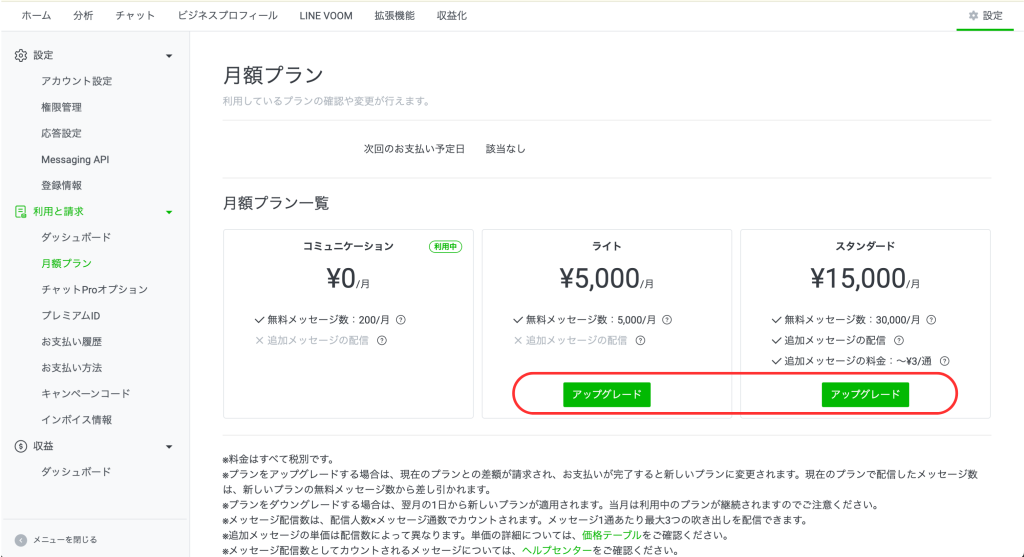
Task: Upgrade to the スタンダード plan
Action: tap(865, 394)
